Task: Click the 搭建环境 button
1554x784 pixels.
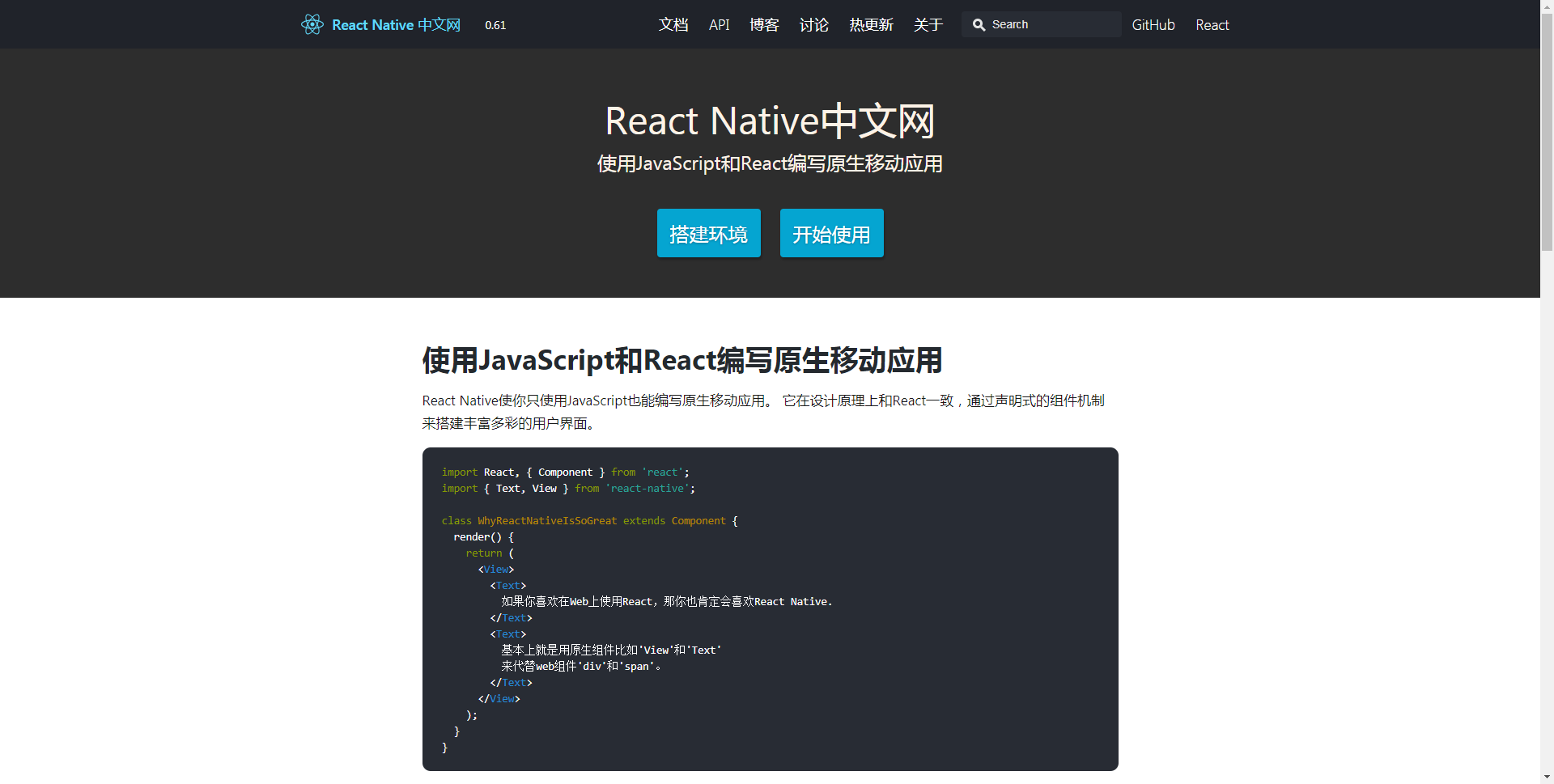Action: [x=708, y=233]
